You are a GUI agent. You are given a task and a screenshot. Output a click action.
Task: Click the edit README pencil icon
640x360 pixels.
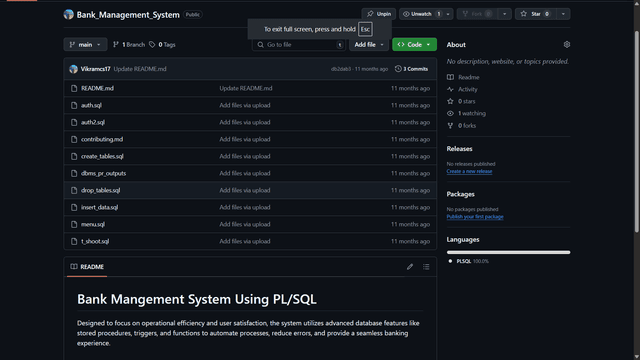coord(410,267)
